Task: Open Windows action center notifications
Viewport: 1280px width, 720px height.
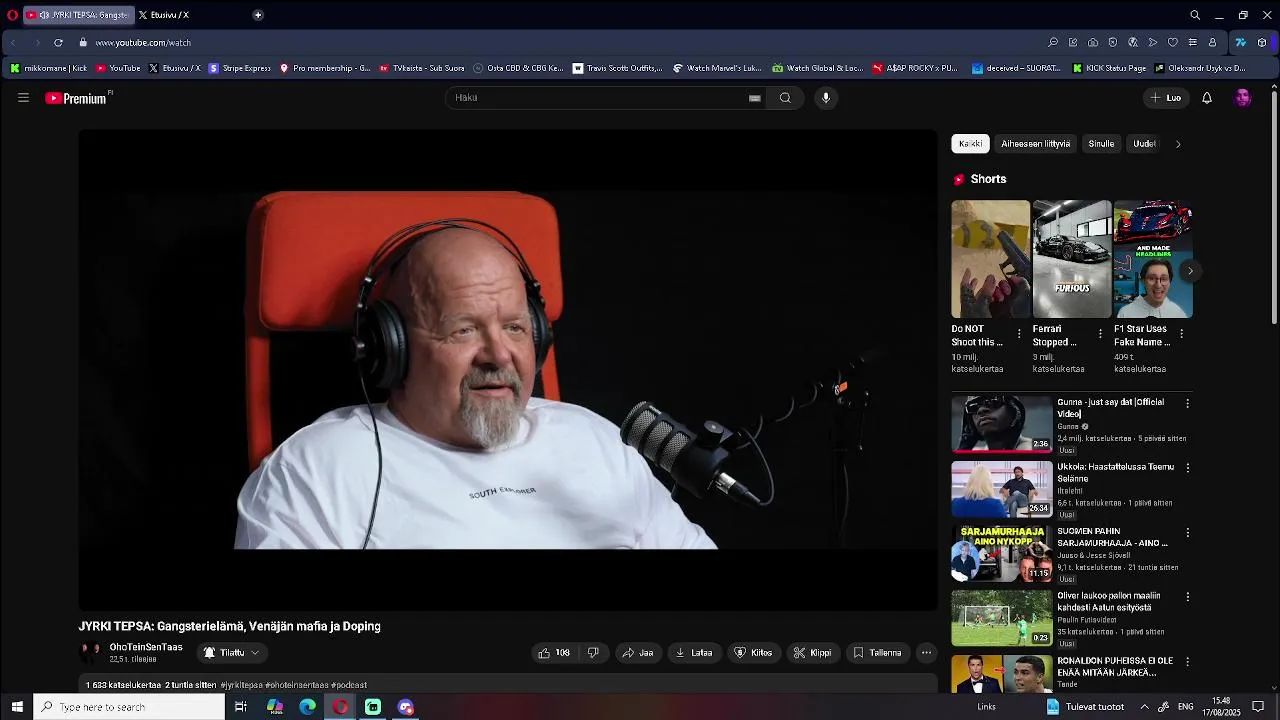Action: [x=1259, y=707]
